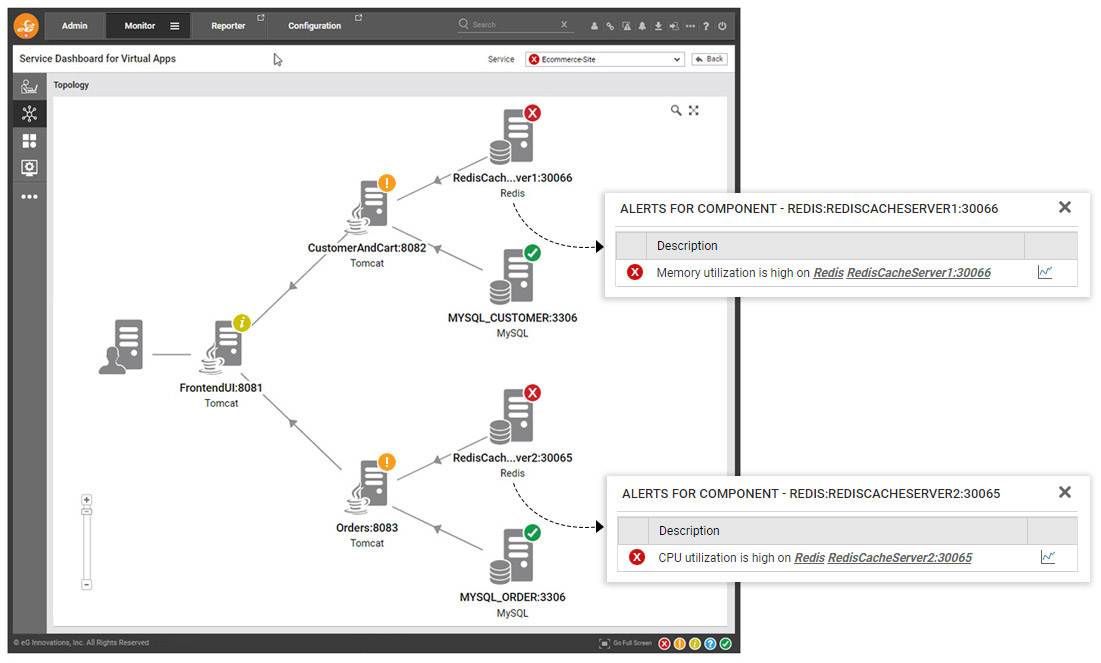
Task: Select the MYSQL_CUSTOMER:3306 node
Action: point(513,276)
